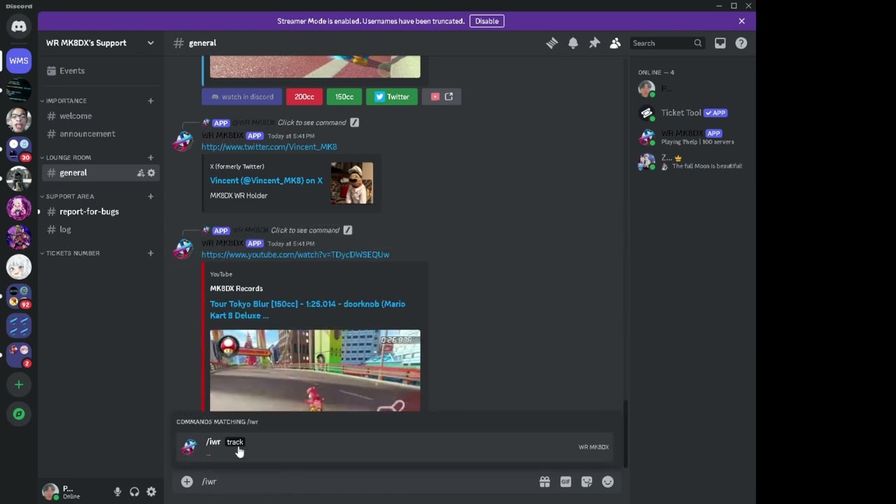Select the general channel
896x504 pixels.
(x=100, y=173)
